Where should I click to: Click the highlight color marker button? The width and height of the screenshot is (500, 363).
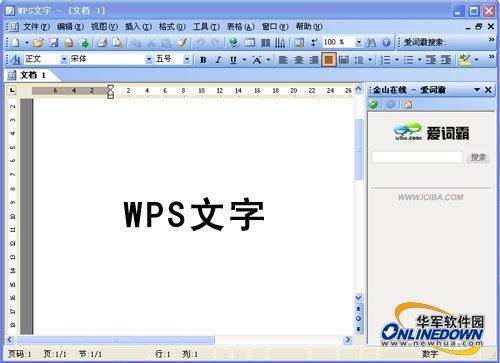[465, 60]
